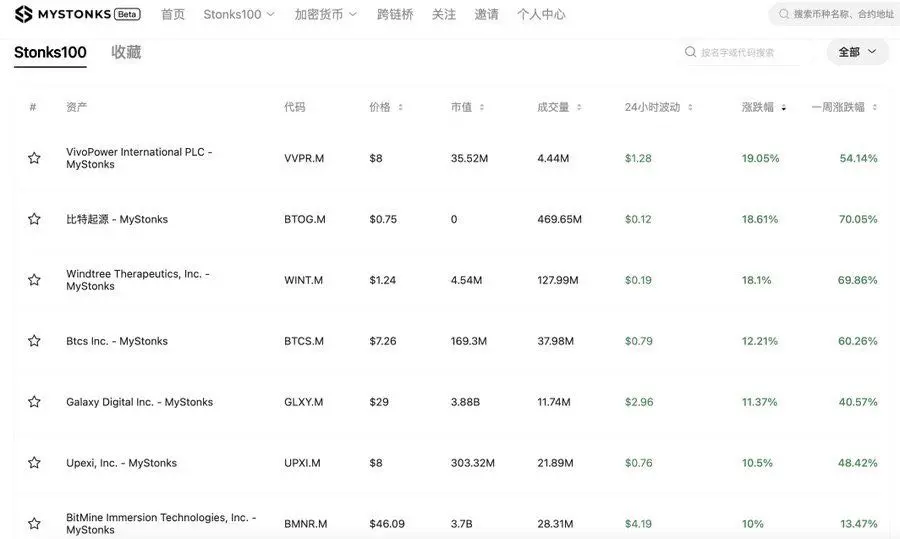Click the 代码 column header
The width and height of the screenshot is (900, 539).
tap(294, 107)
